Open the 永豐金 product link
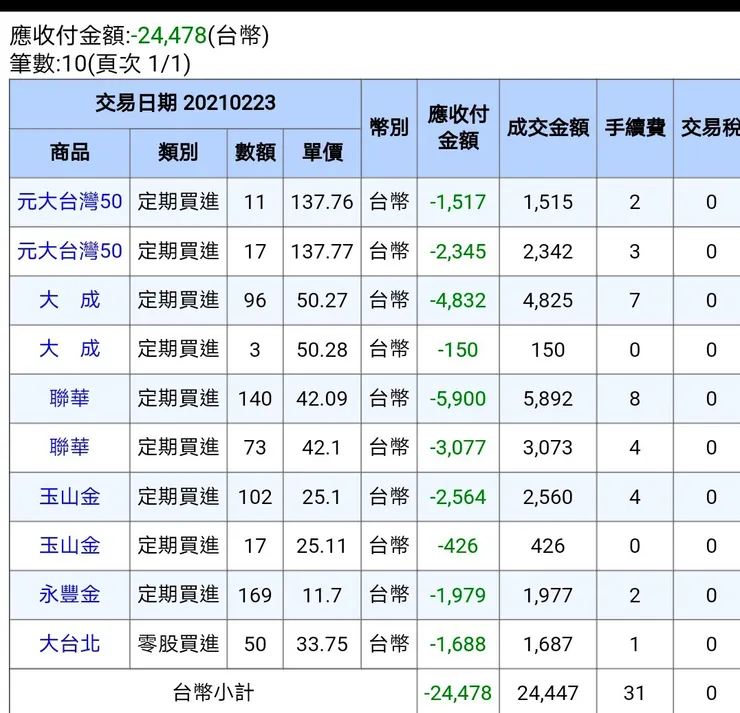The width and height of the screenshot is (740, 713). (70, 595)
